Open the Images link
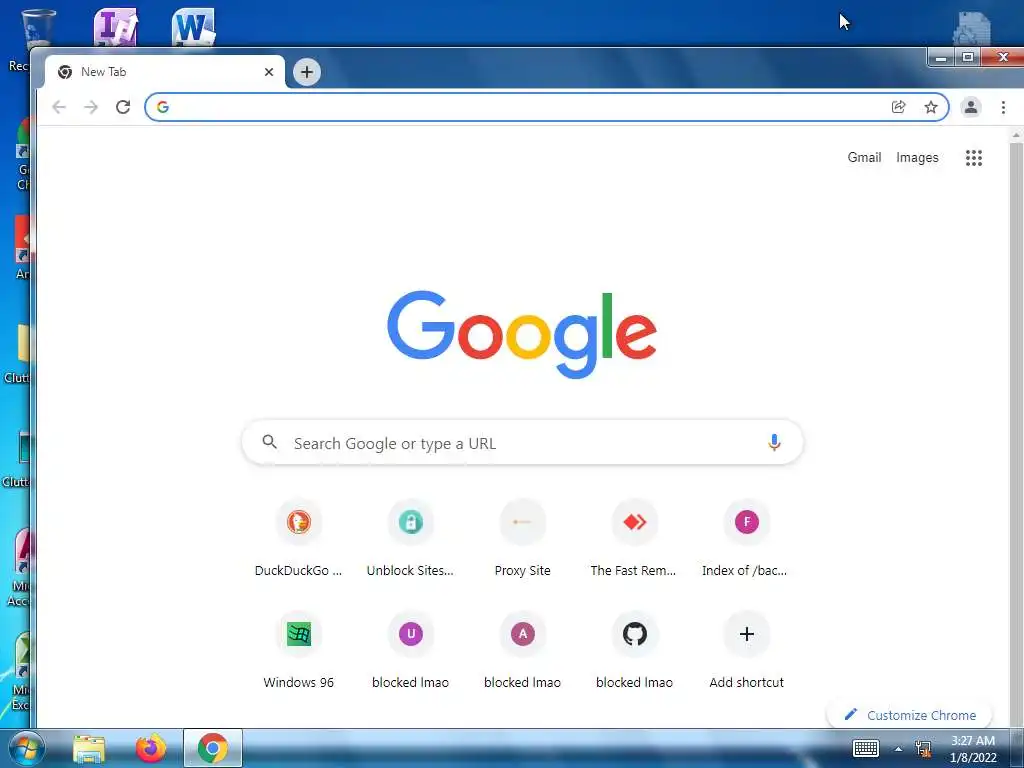1024x768 pixels. [x=917, y=157]
